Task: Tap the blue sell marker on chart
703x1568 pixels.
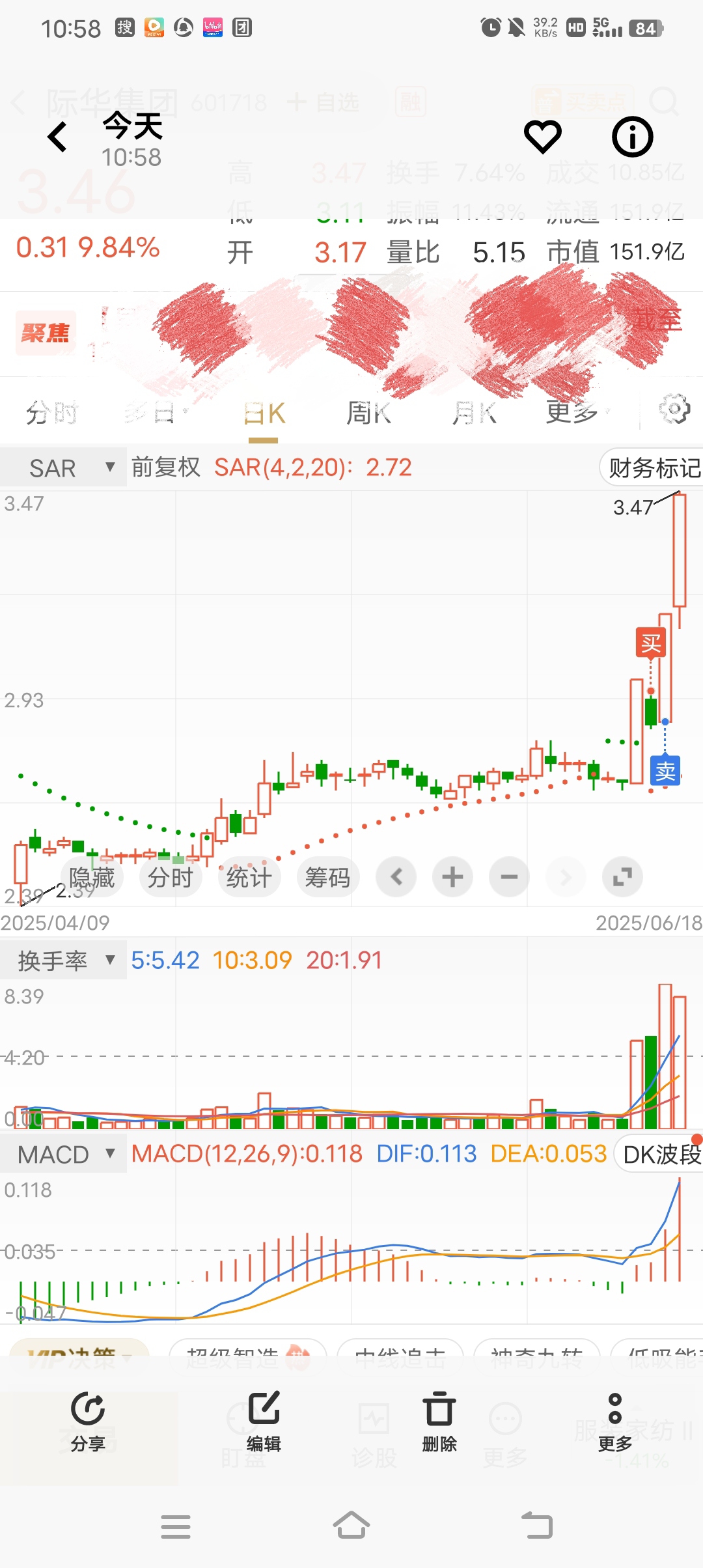Action: [x=665, y=771]
